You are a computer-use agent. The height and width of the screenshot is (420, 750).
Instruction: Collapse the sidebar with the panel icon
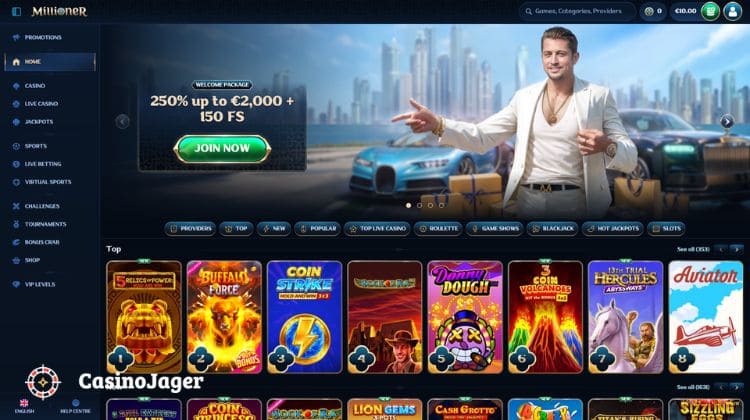[16, 11]
